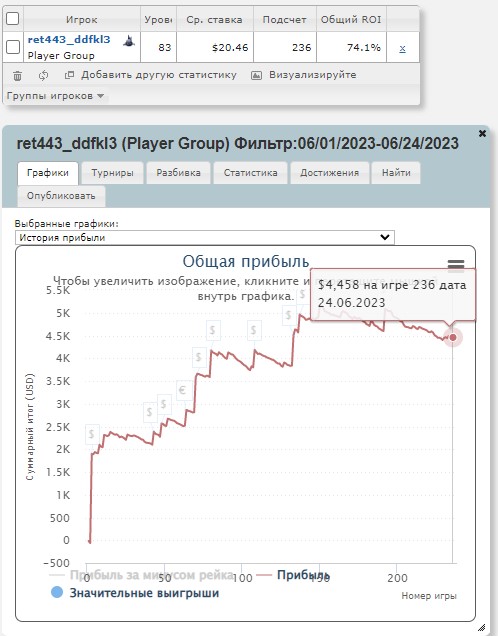Click the trash delete icon

click(x=17, y=75)
